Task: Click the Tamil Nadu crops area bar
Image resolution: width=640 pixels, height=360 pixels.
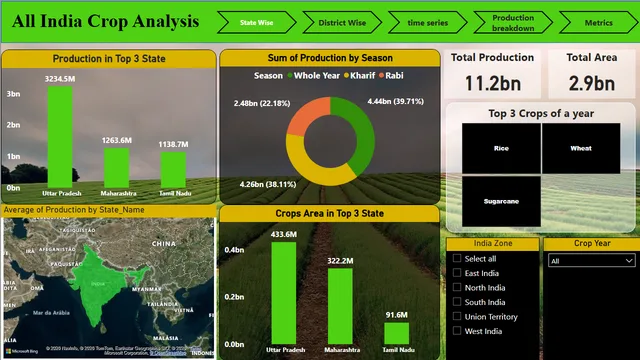Action: click(396, 333)
